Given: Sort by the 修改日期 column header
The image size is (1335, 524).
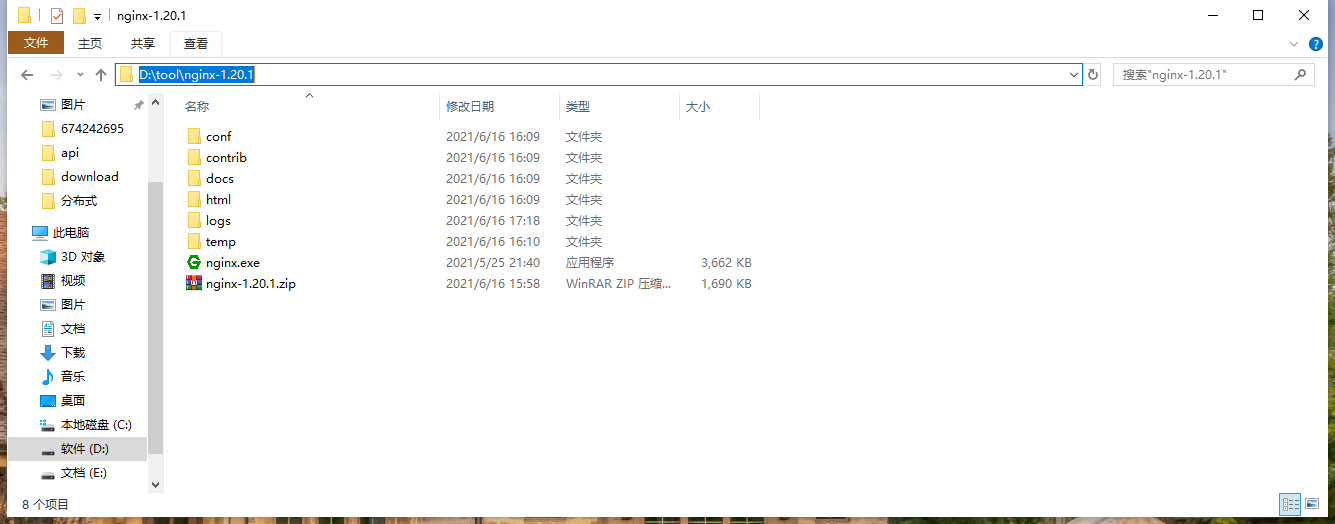Looking at the screenshot, I should point(470,106).
